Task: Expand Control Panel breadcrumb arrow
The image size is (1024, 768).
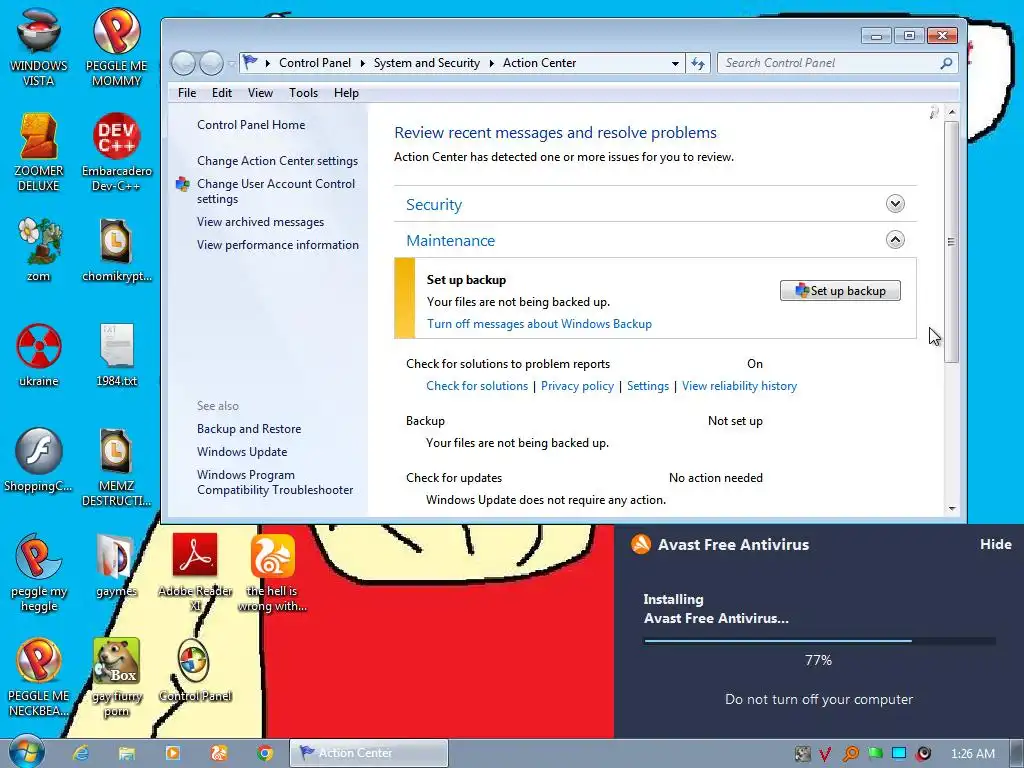Action: click(x=362, y=63)
